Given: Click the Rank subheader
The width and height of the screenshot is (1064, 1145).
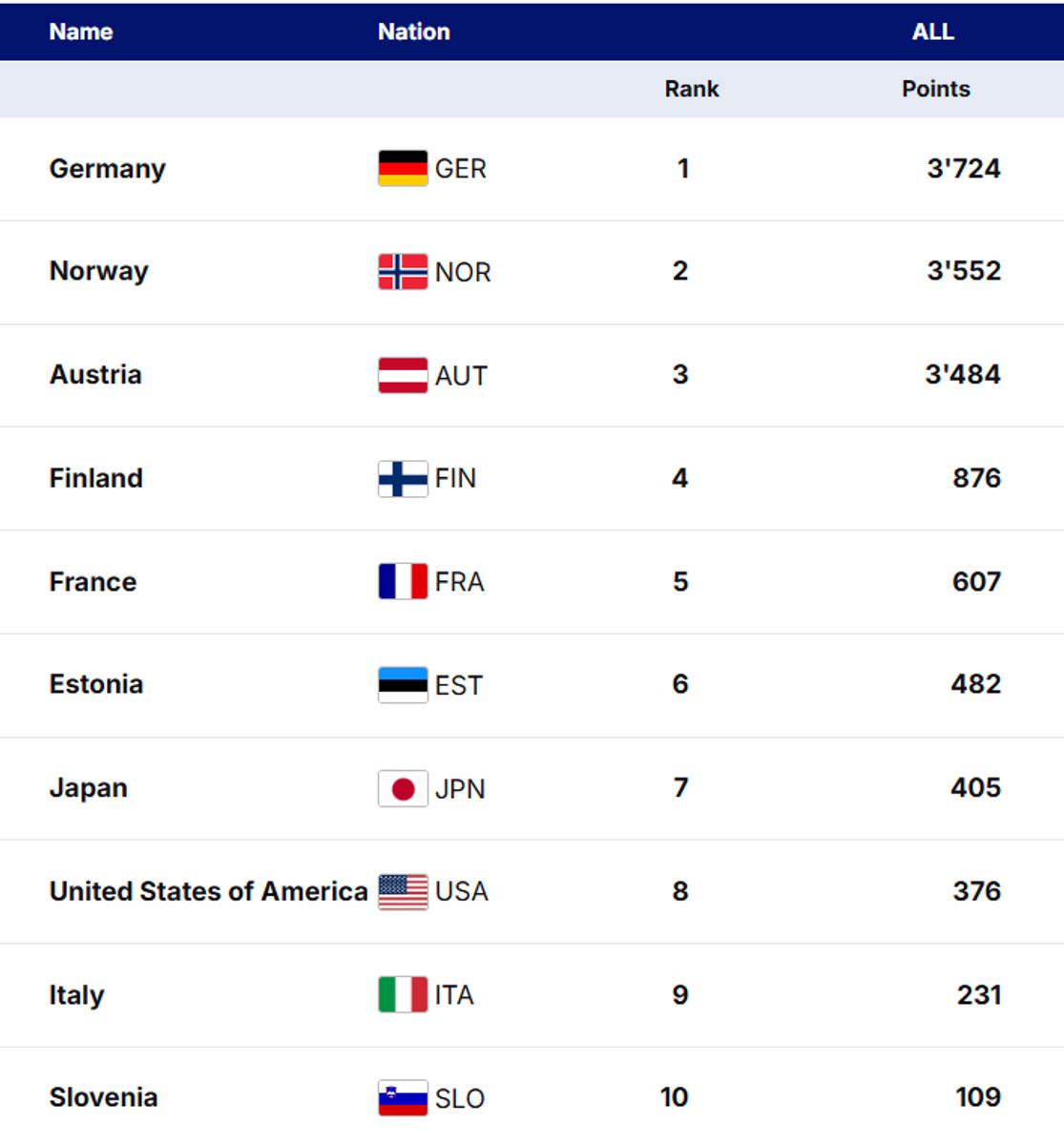Looking at the screenshot, I should point(691,89).
